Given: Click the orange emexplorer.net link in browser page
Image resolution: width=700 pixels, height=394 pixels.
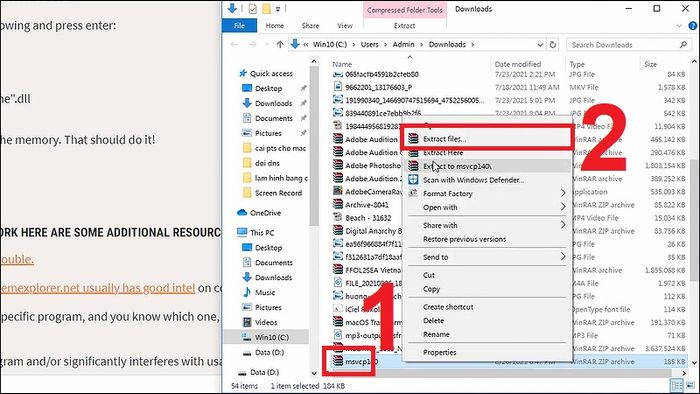Looking at the screenshot, I should (x=98, y=288).
